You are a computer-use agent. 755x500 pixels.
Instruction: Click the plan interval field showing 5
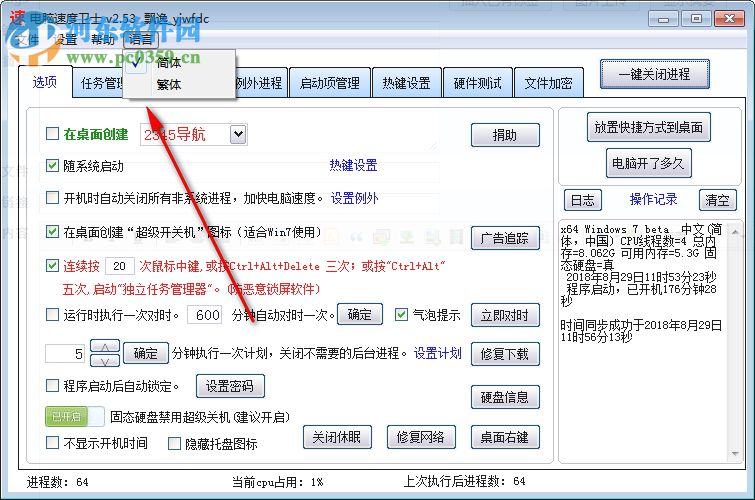pyautogui.click(x=65, y=354)
